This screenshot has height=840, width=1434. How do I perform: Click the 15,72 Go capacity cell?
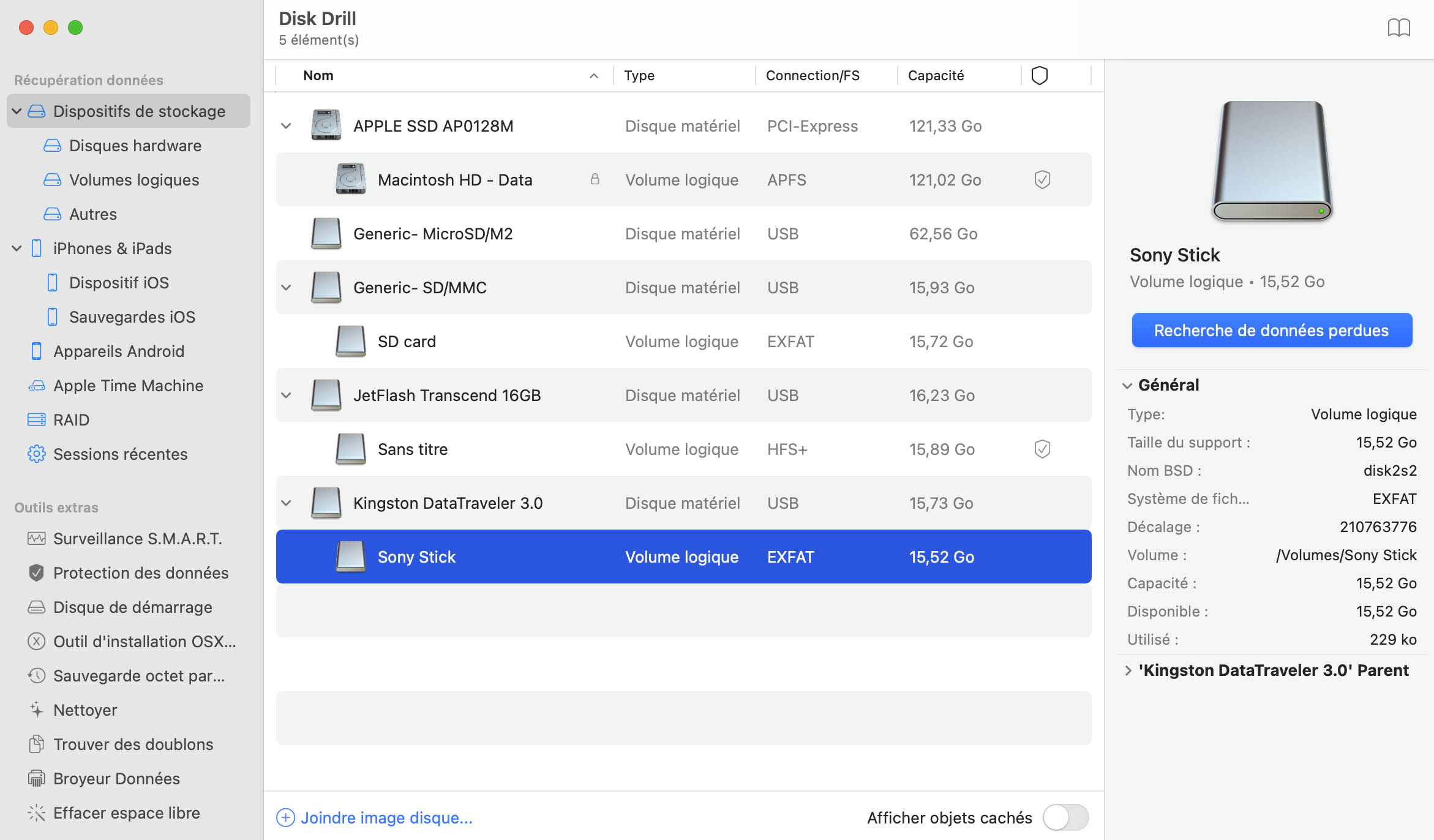tap(941, 341)
